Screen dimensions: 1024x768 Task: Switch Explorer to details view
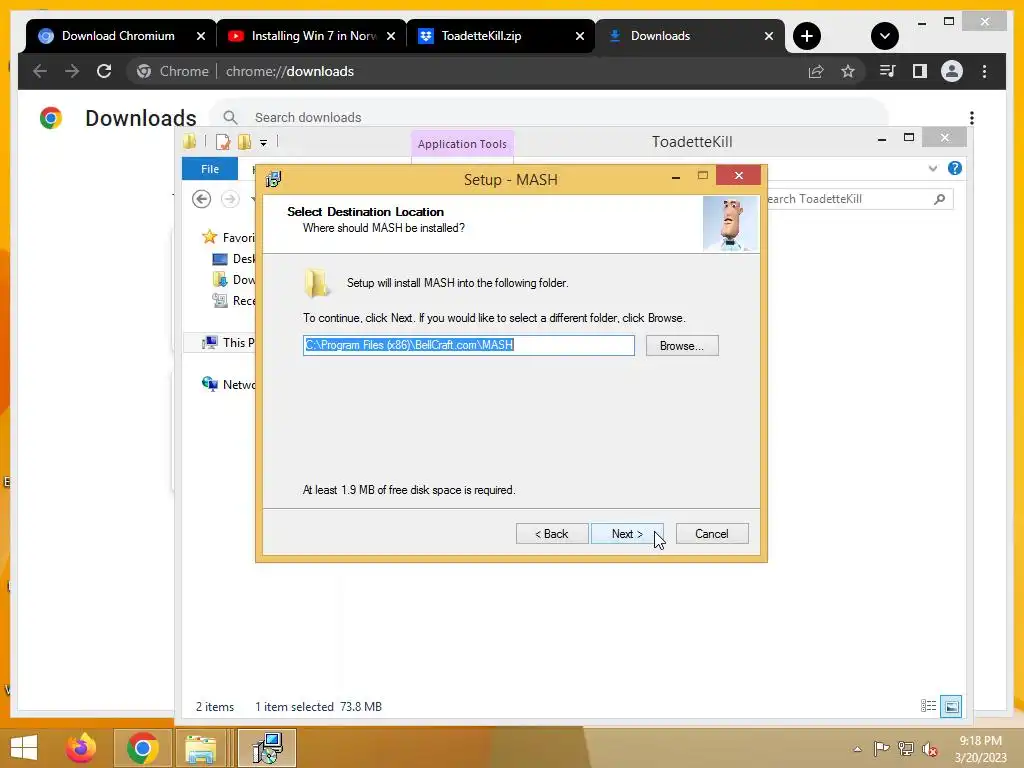(928, 706)
